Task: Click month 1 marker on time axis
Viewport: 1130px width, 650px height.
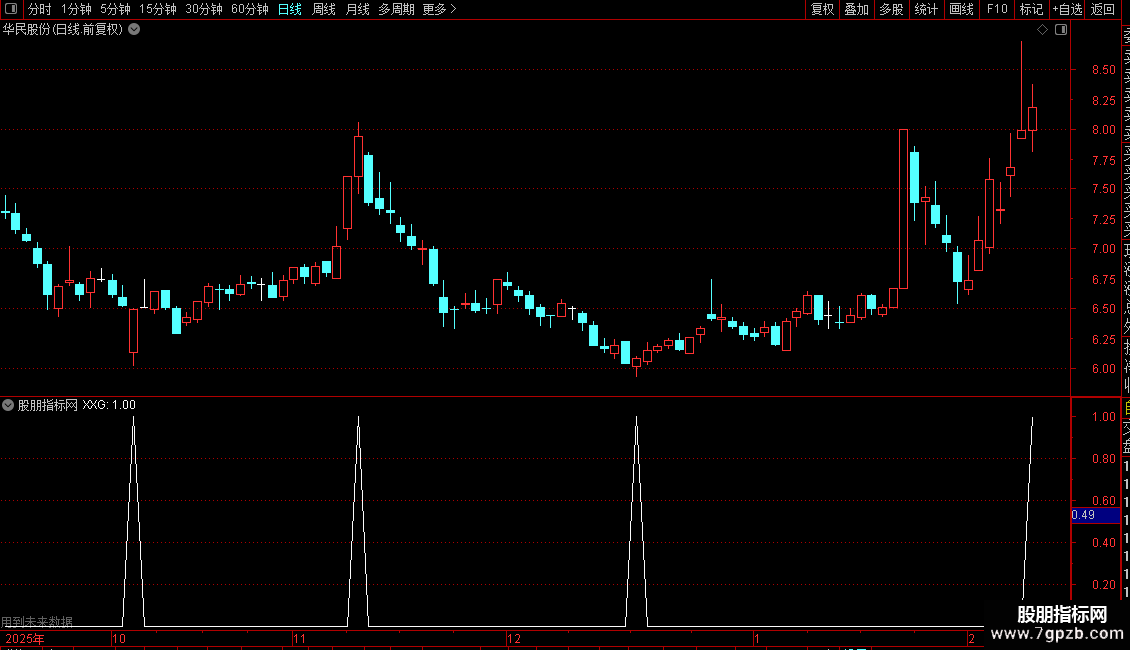Action: tap(757, 638)
